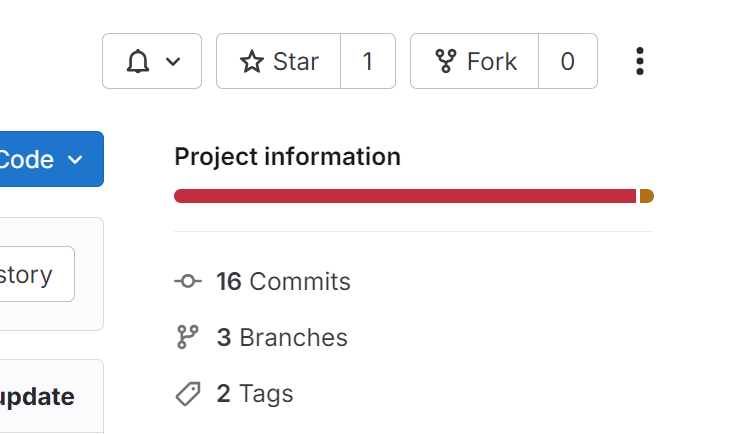Click the Code dropdown chevron arrow
This screenshot has width=746, height=434.
[76, 160]
